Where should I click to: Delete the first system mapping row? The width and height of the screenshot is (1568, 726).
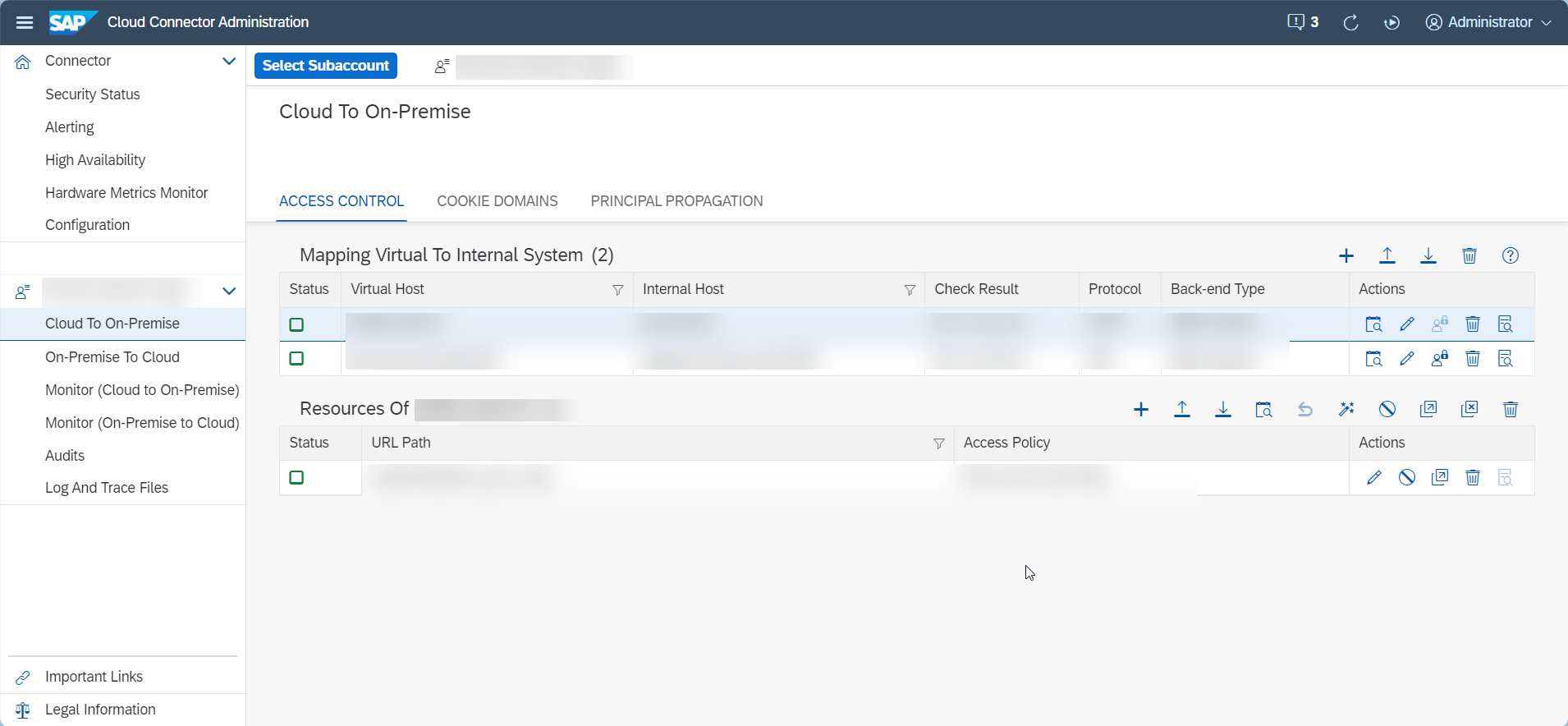point(1473,324)
